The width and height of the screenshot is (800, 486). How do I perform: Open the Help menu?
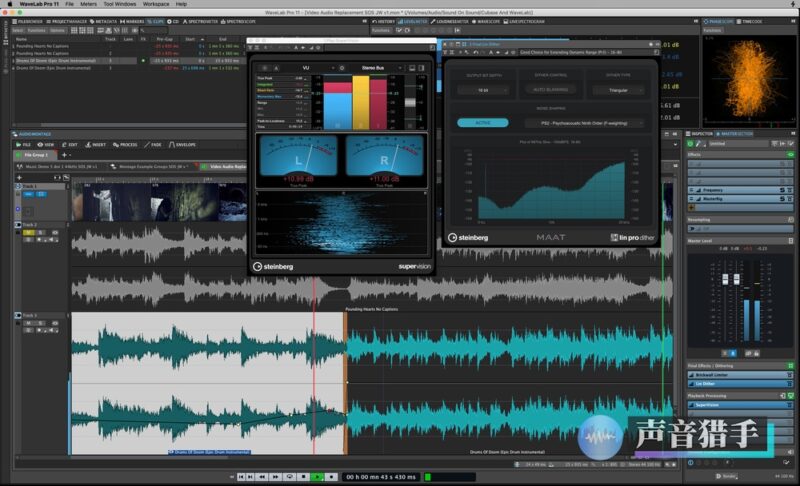[x=181, y=4]
